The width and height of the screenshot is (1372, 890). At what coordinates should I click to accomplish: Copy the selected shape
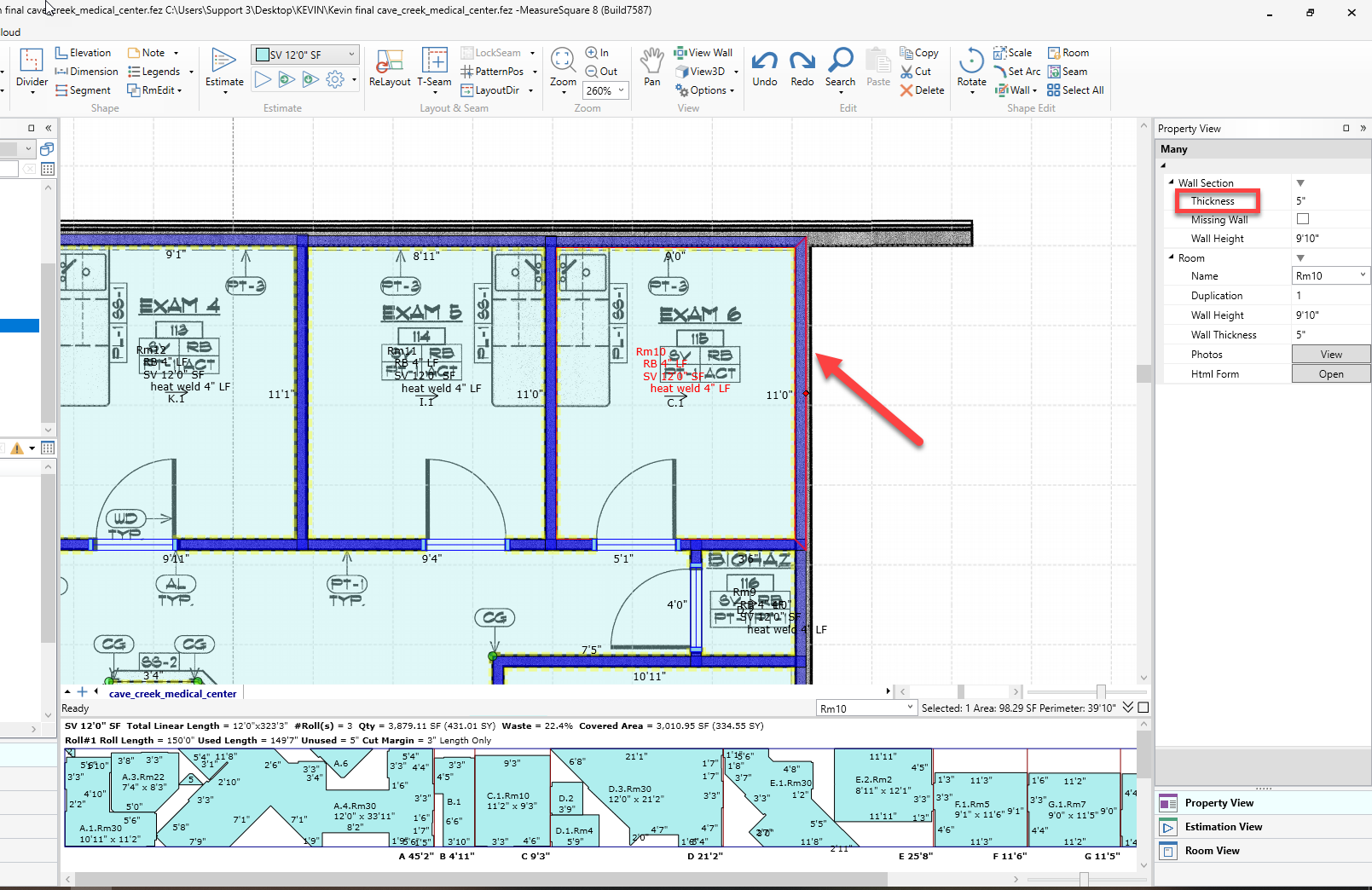pos(919,53)
